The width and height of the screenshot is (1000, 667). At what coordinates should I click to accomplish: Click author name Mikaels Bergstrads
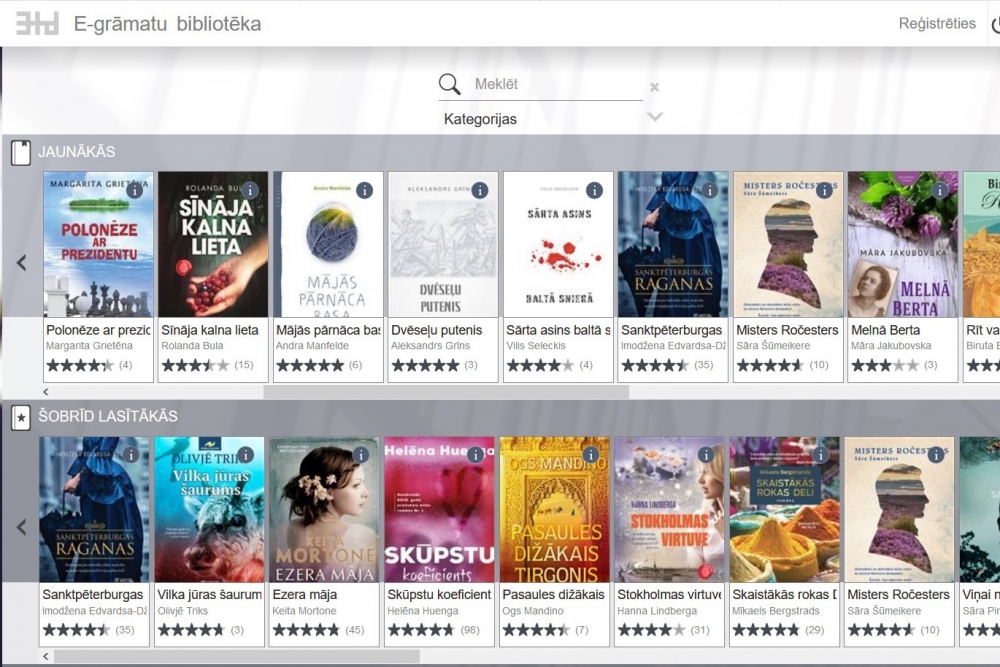(x=776, y=611)
